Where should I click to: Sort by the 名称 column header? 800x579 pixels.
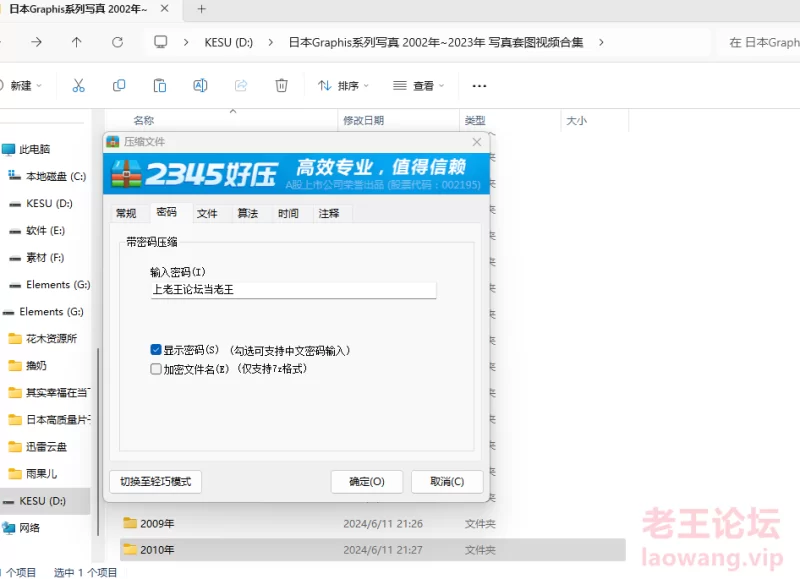tap(144, 120)
